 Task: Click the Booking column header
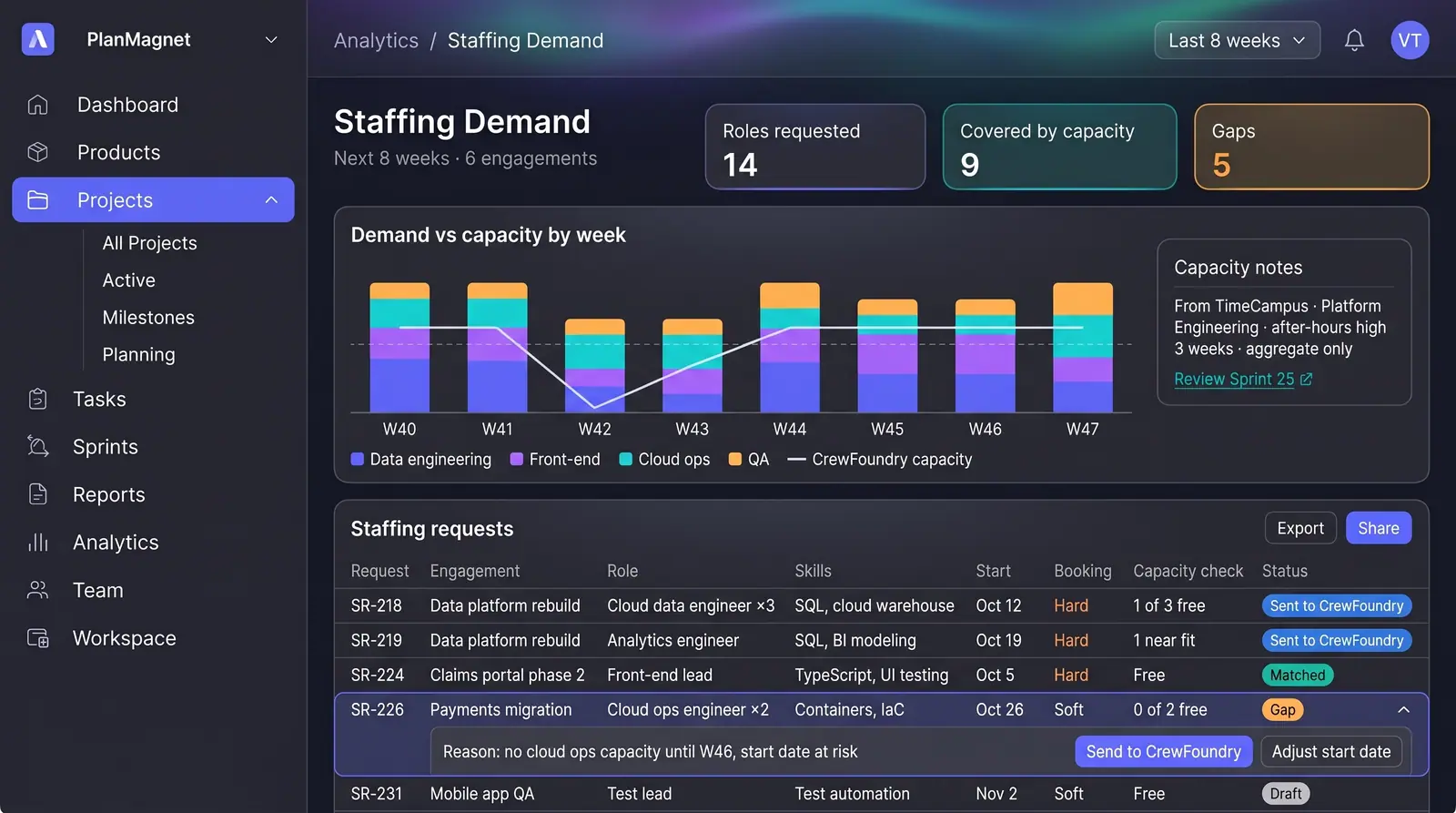tap(1083, 571)
